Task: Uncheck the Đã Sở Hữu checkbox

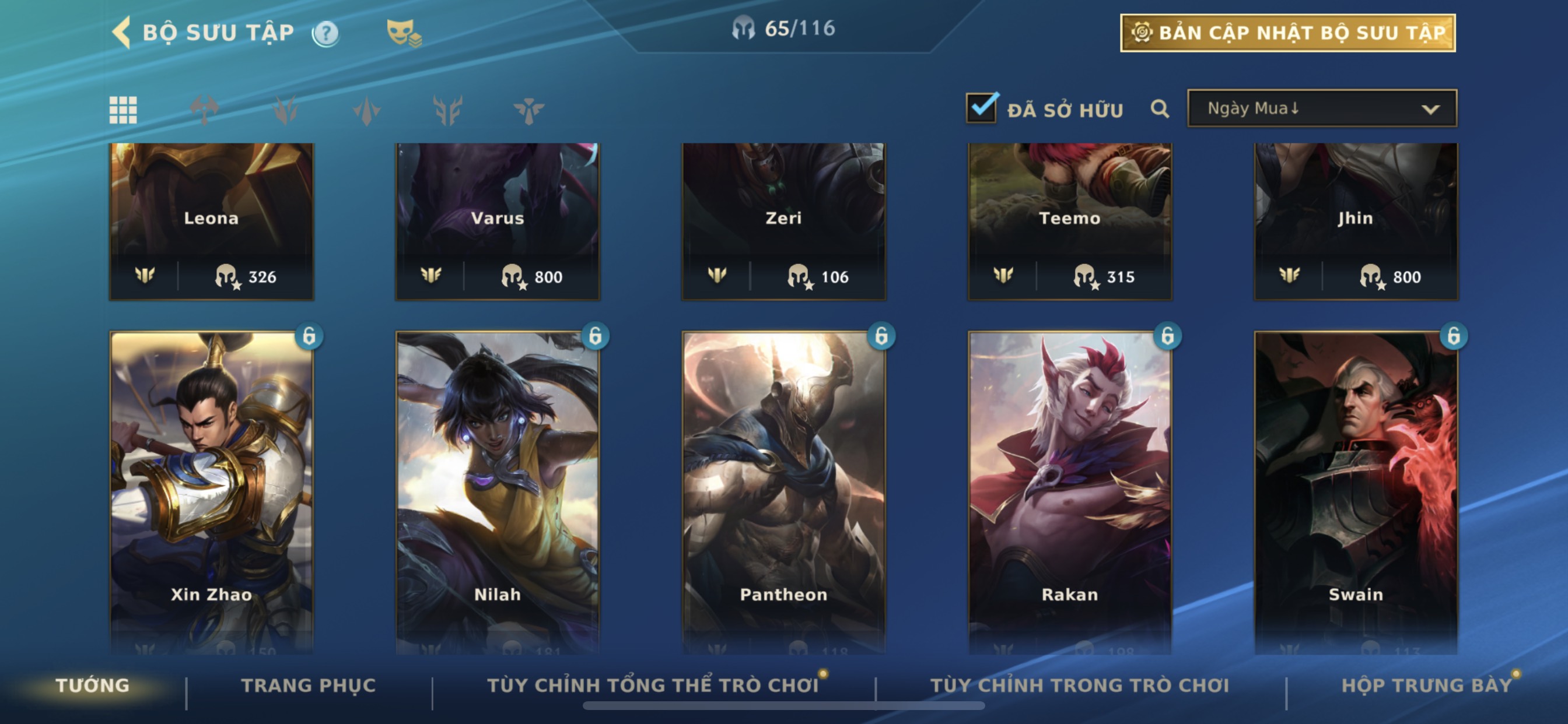Action: pos(981,108)
